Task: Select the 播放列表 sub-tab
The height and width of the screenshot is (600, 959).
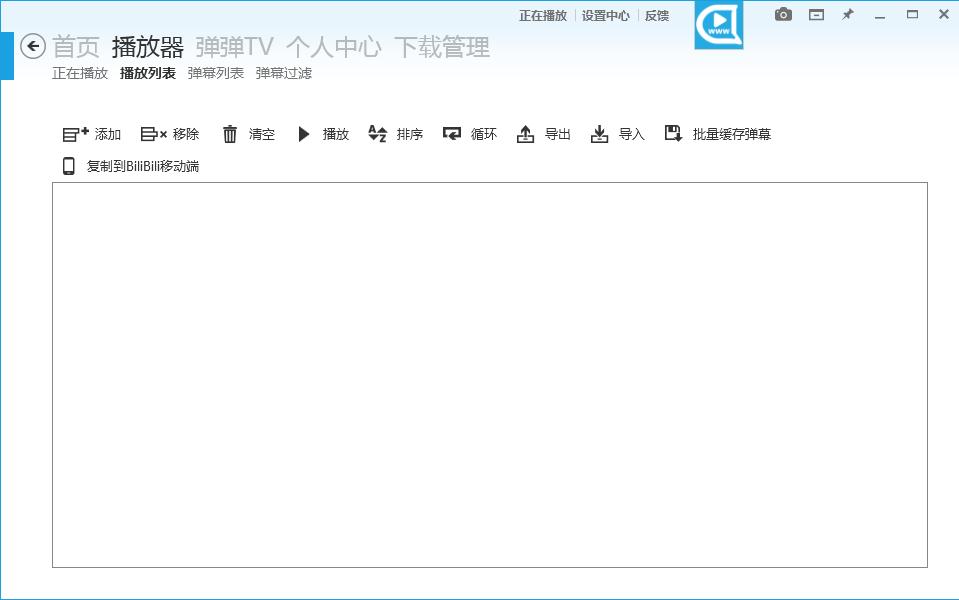Action: [148, 73]
